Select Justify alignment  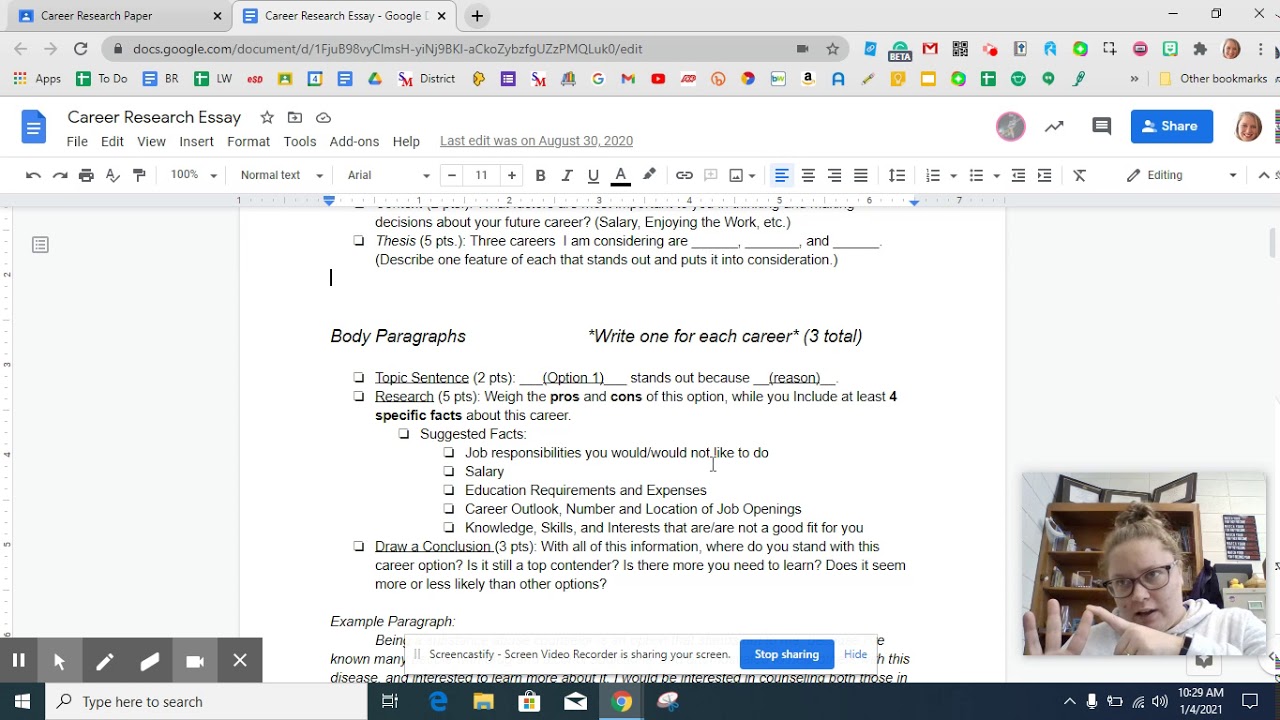(x=860, y=175)
